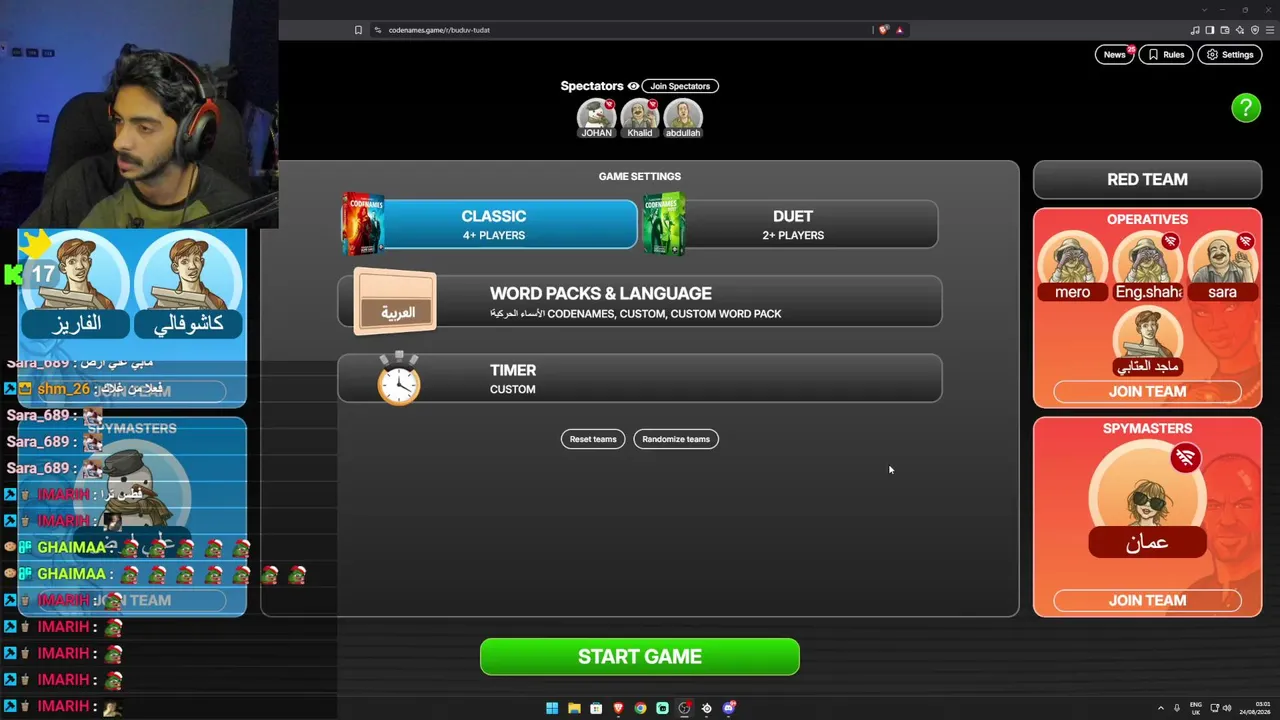Click the red Codenames Classic box art
This screenshot has height=720, width=1280.
tap(362, 224)
